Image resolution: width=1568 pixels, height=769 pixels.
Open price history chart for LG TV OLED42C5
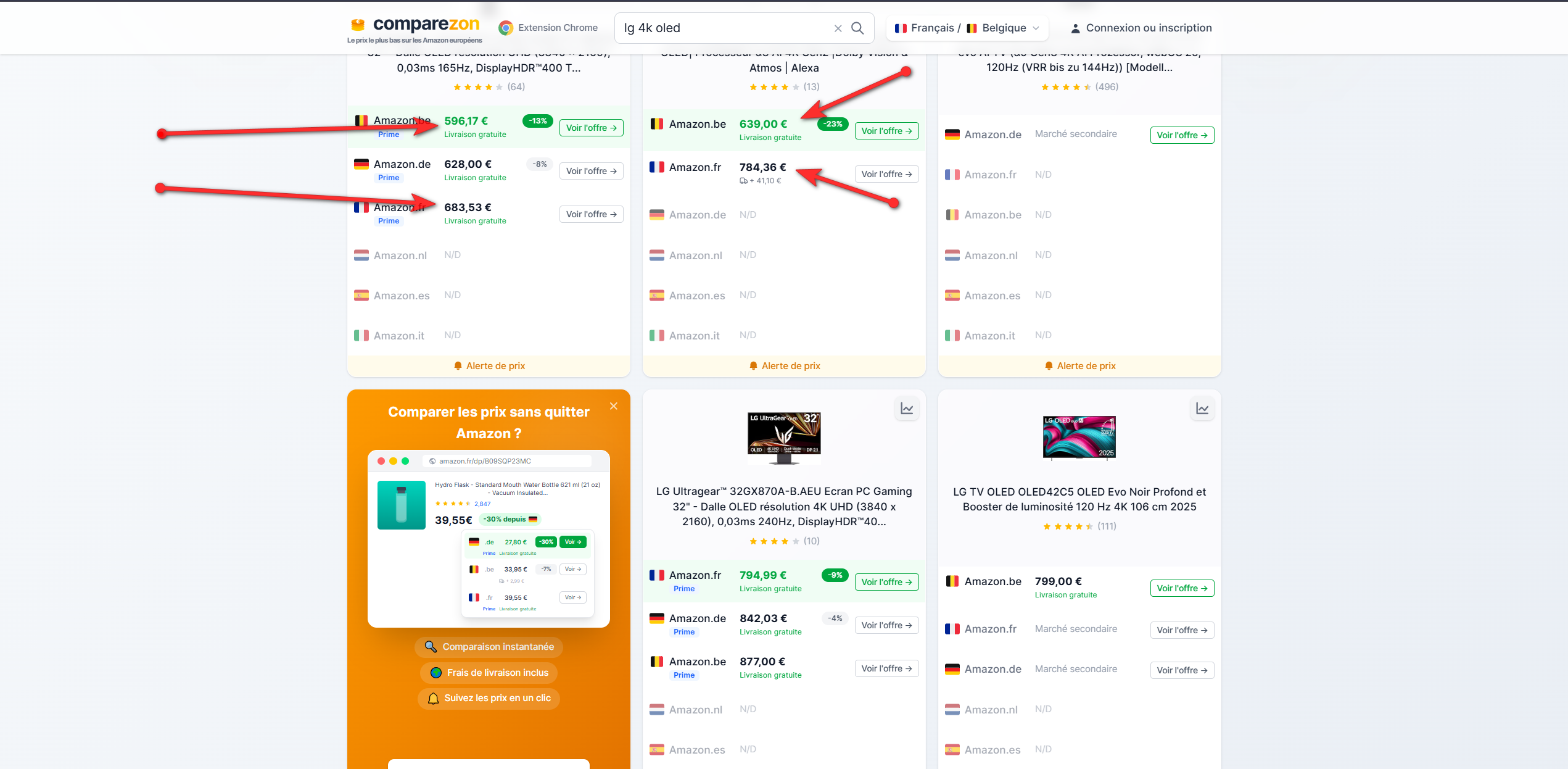pos(1202,409)
